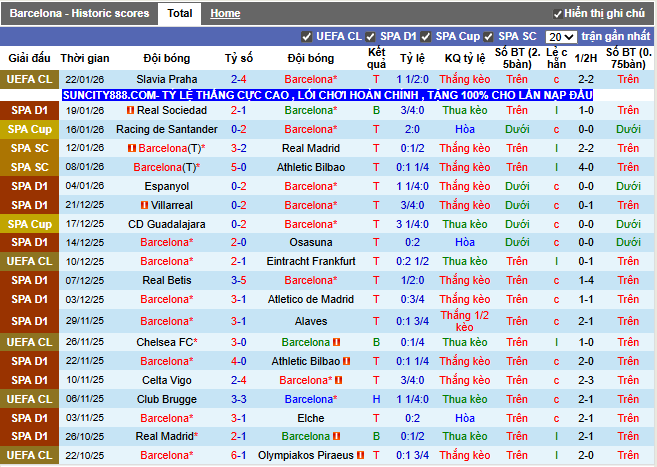Click SPA Cup label dated 16/01/26

[29, 129]
